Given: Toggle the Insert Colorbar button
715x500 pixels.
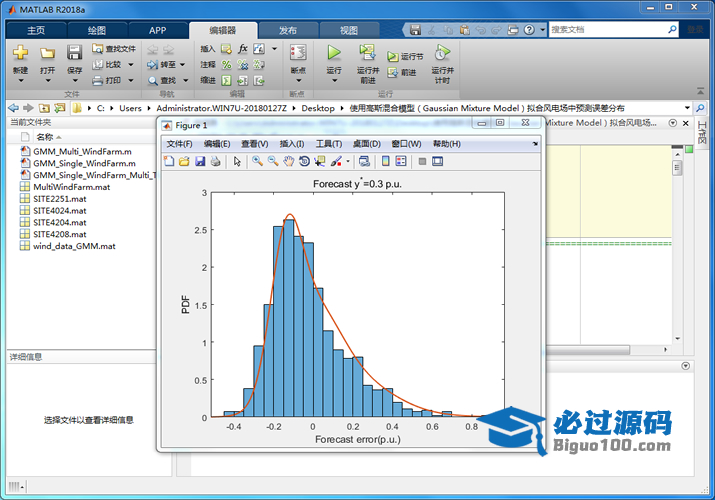Looking at the screenshot, I should 386,161.
